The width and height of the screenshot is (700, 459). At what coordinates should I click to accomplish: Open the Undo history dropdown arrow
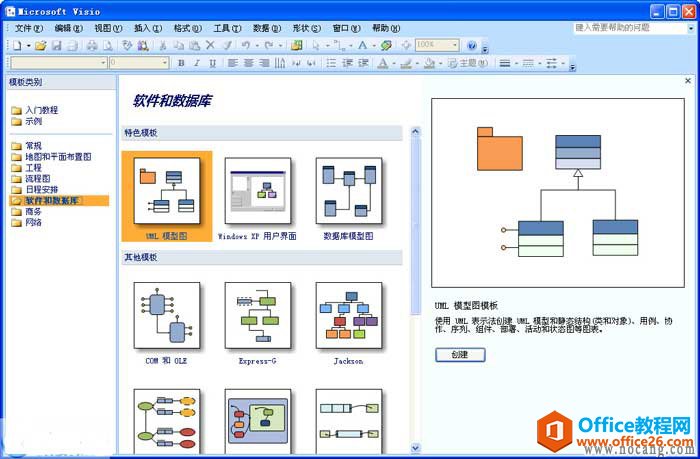[257, 46]
